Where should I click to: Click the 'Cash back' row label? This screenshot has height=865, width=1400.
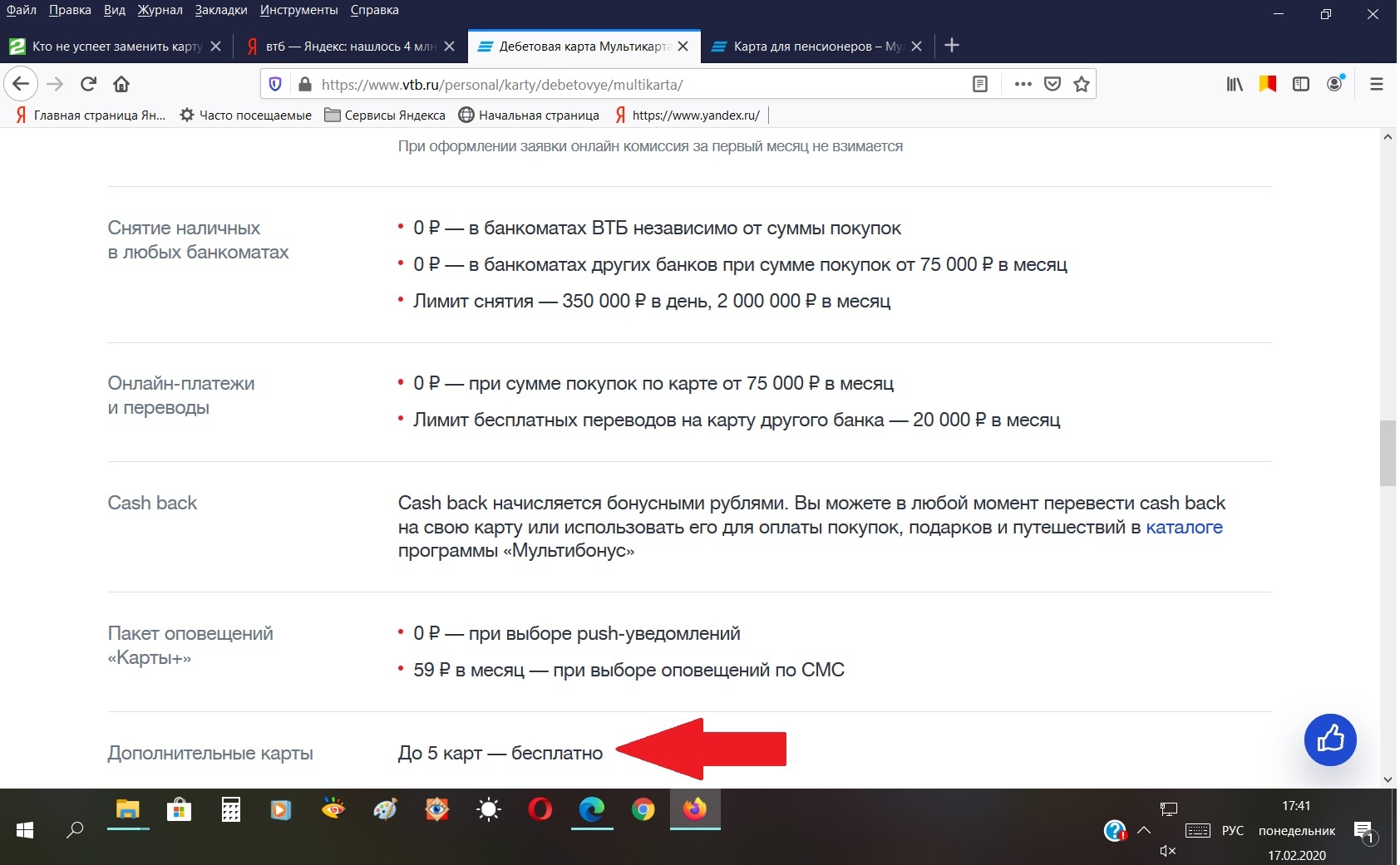152,503
